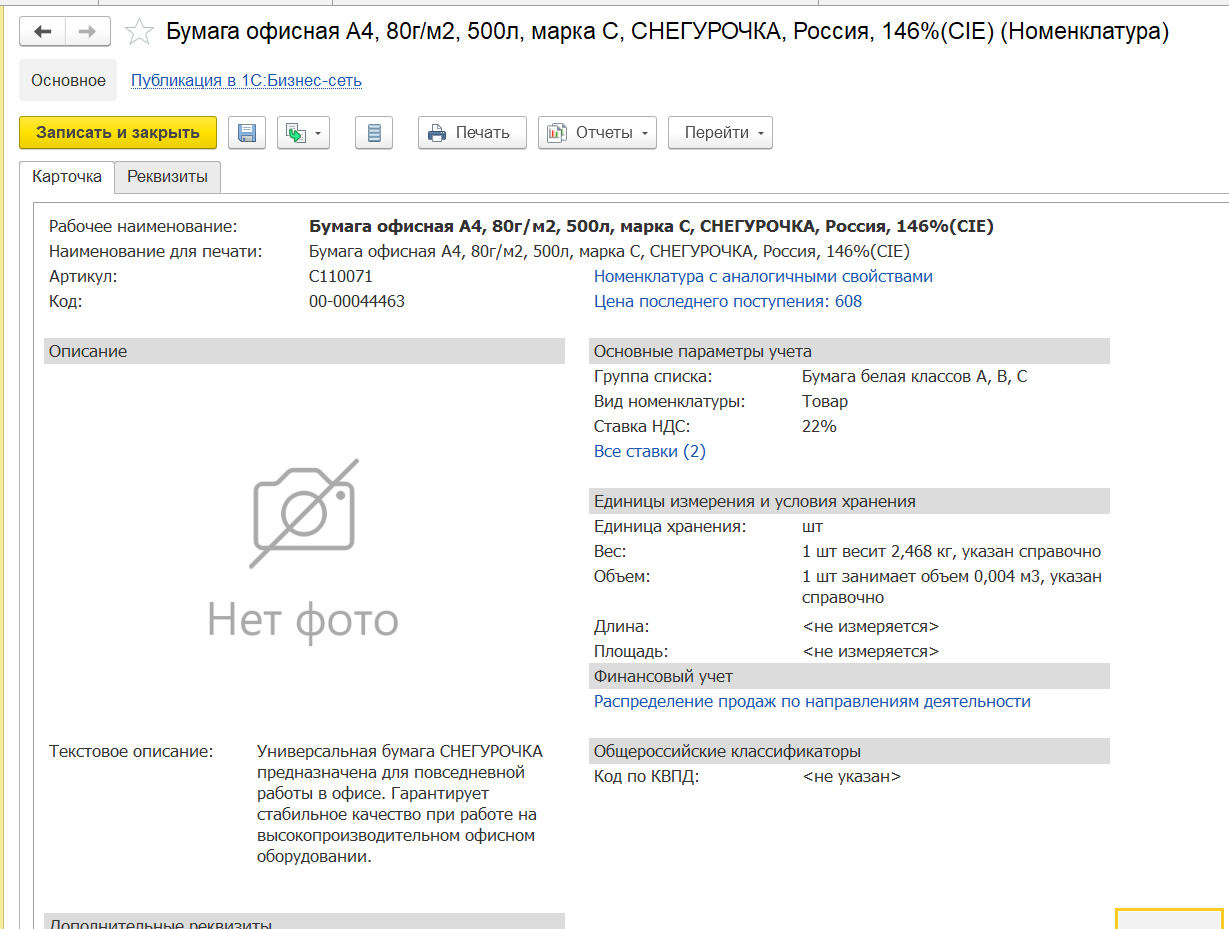Image resolution: width=1229 pixels, height=929 pixels.
Task: Select the Основное section
Action: pyautogui.click(x=68, y=80)
